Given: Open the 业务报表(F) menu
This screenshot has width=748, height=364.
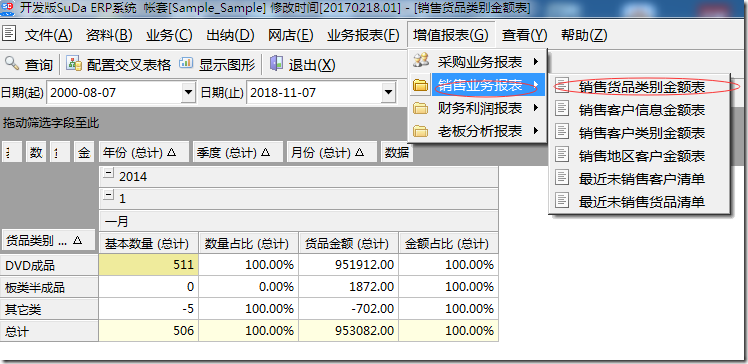Looking at the screenshot, I should tap(364, 35).
